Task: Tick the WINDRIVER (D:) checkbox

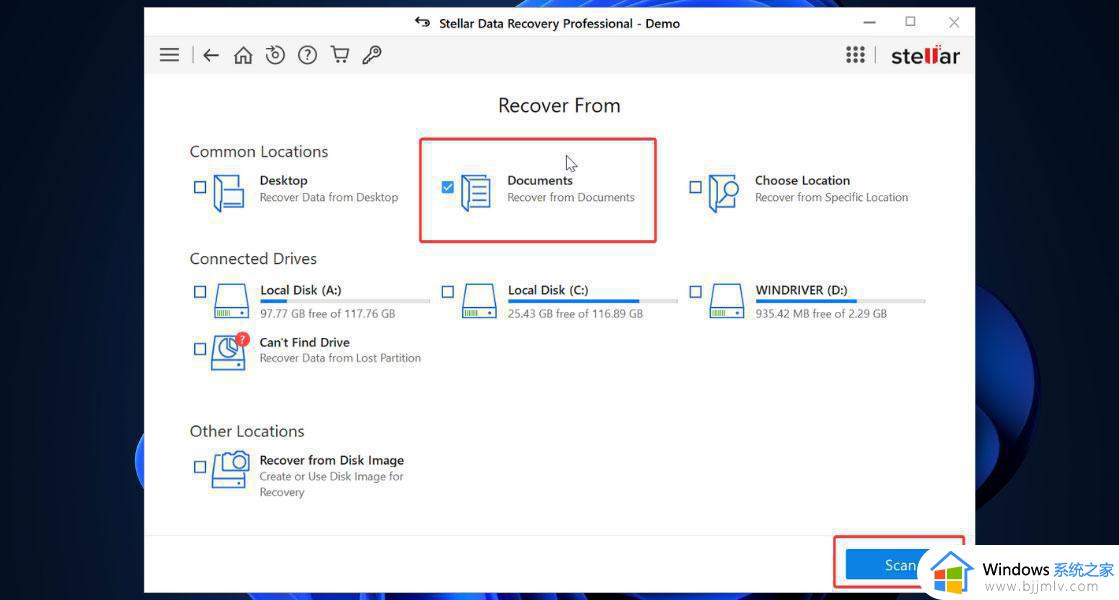Action: [x=695, y=292]
